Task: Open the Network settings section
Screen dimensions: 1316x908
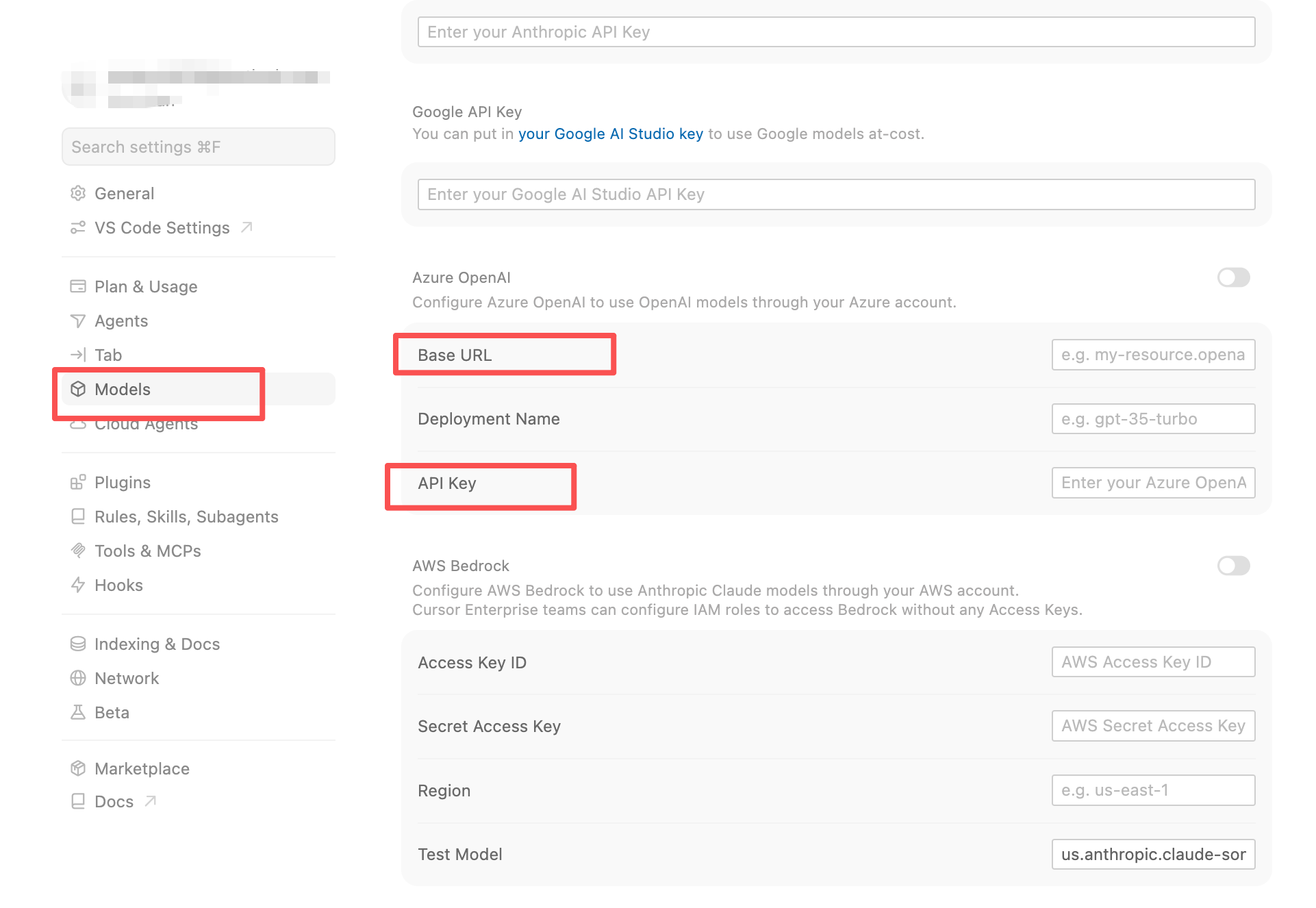Action: pos(199,678)
